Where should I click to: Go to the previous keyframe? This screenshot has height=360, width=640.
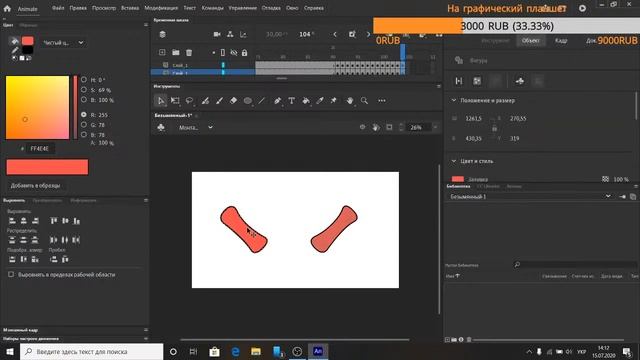point(335,34)
